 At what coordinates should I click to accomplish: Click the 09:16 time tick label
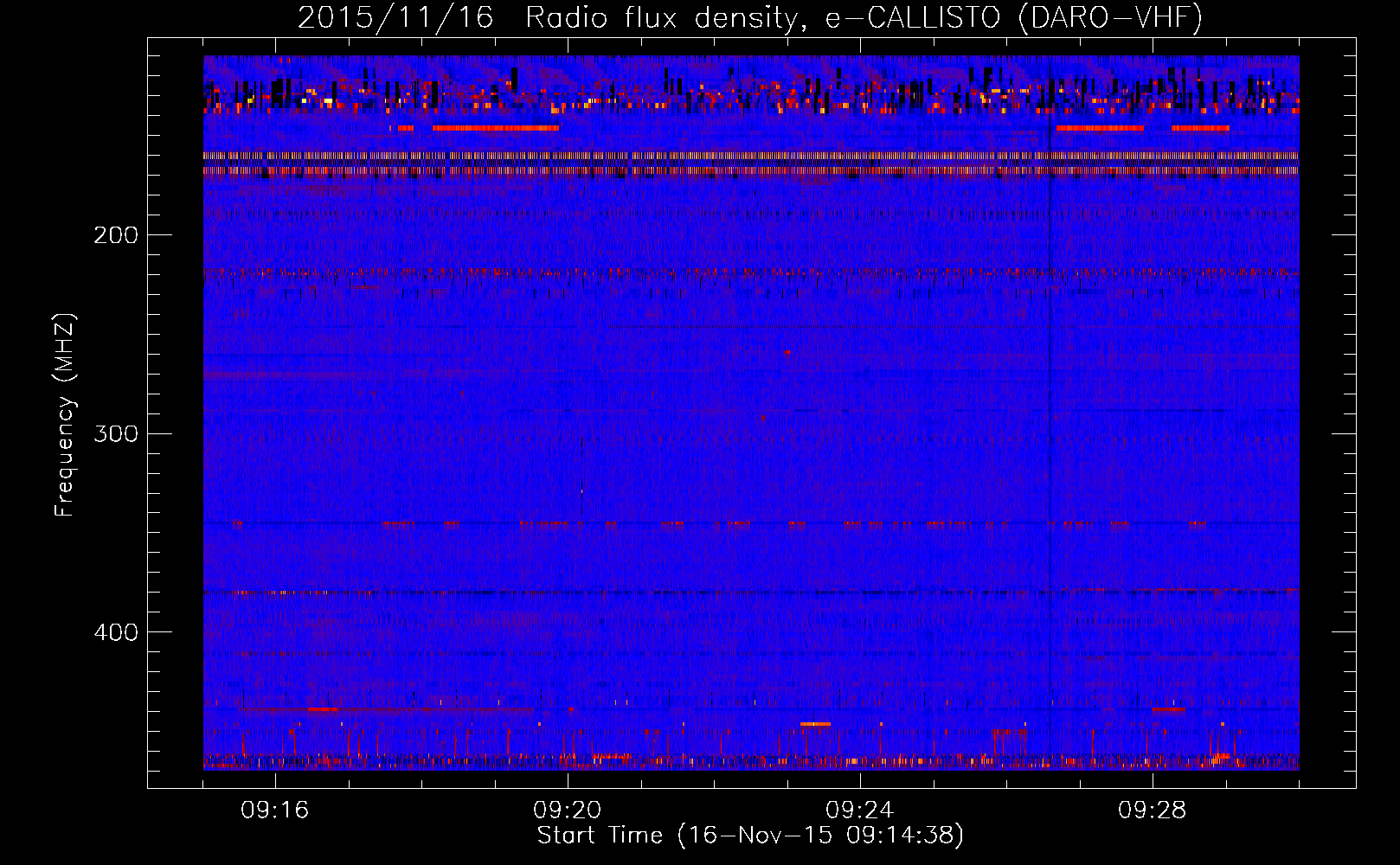275,811
